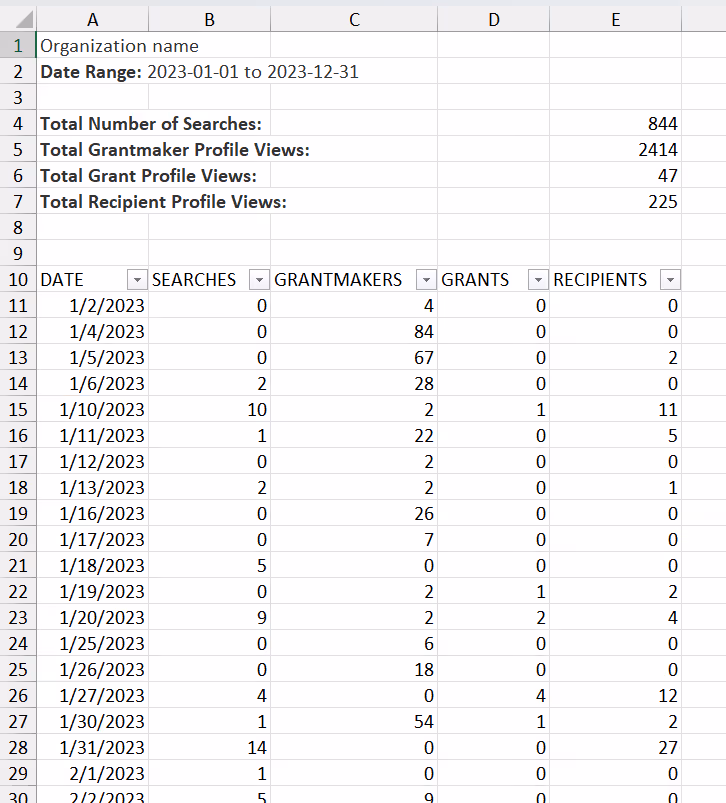Select column E header

point(615,19)
